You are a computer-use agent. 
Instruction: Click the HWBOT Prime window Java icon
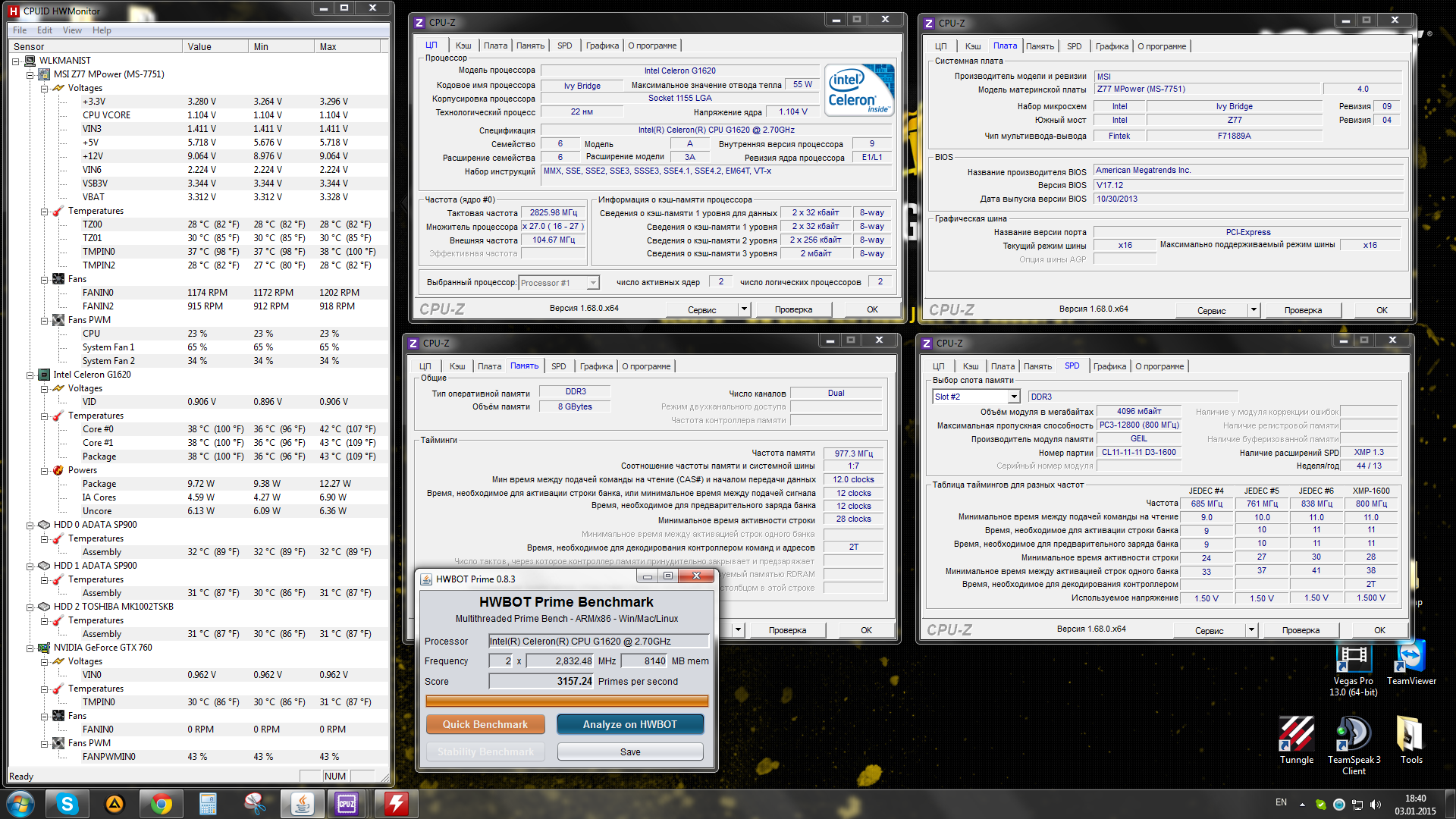[x=426, y=579]
